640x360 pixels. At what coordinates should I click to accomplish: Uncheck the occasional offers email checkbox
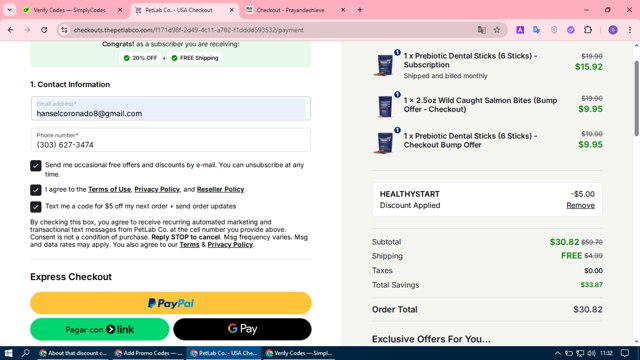pyautogui.click(x=36, y=165)
